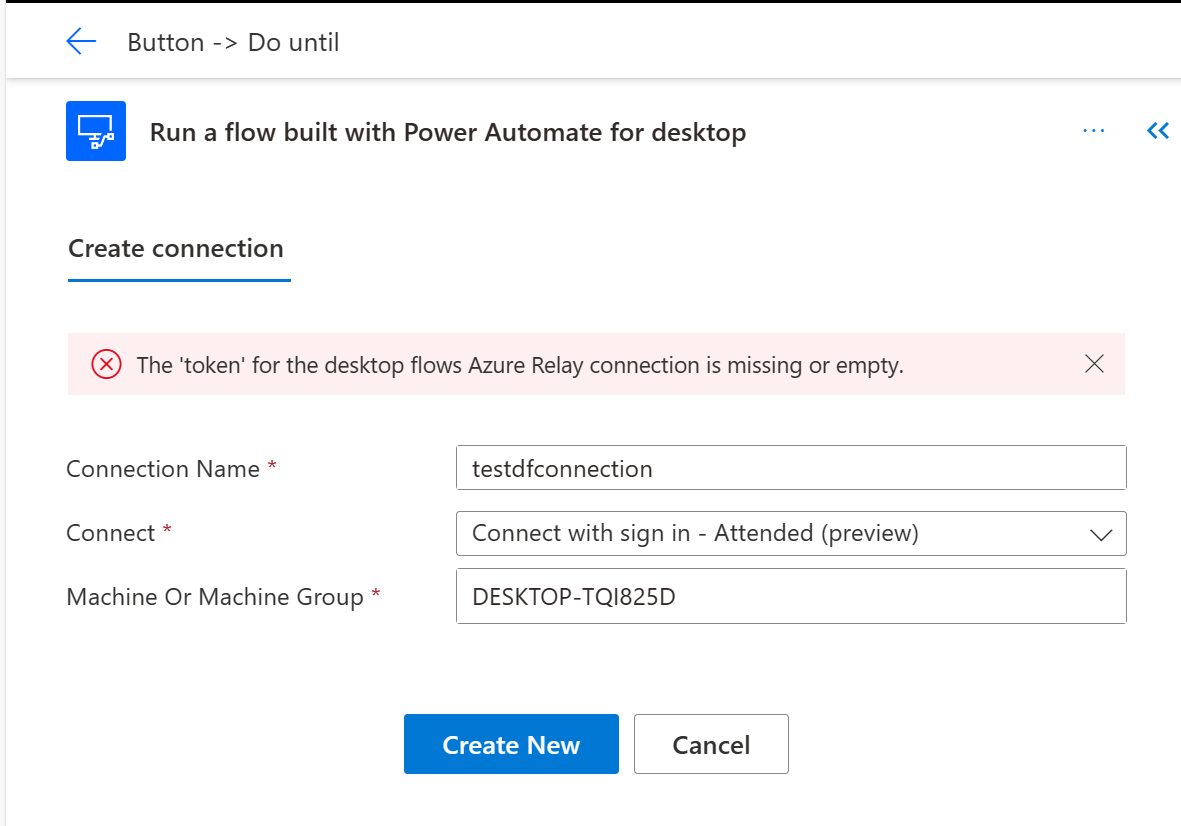Viewport: 1181px width, 826px height.
Task: Click the Machine Or Machine Group field
Action: pyautogui.click(x=790, y=597)
